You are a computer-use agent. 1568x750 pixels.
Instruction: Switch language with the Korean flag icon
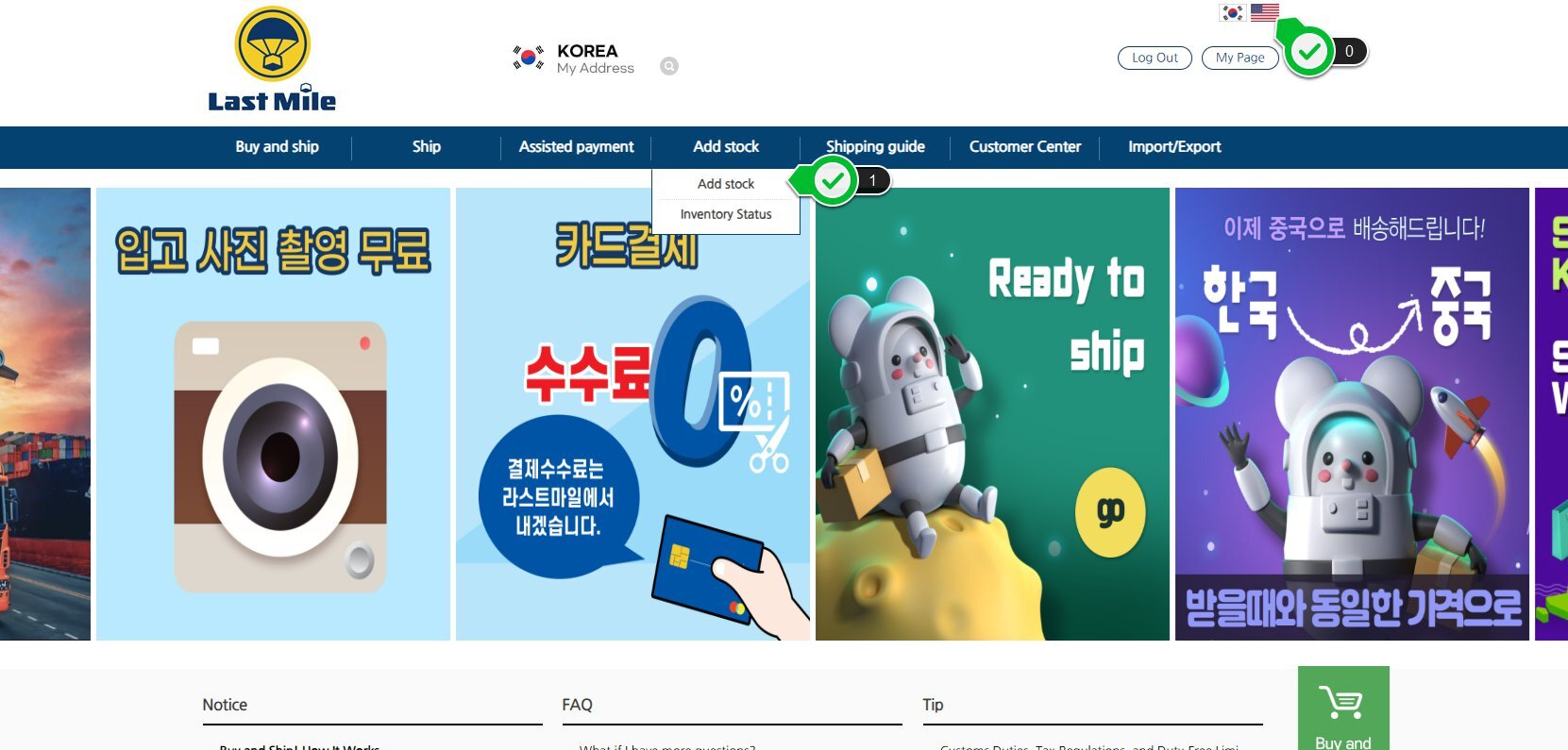(x=1232, y=13)
